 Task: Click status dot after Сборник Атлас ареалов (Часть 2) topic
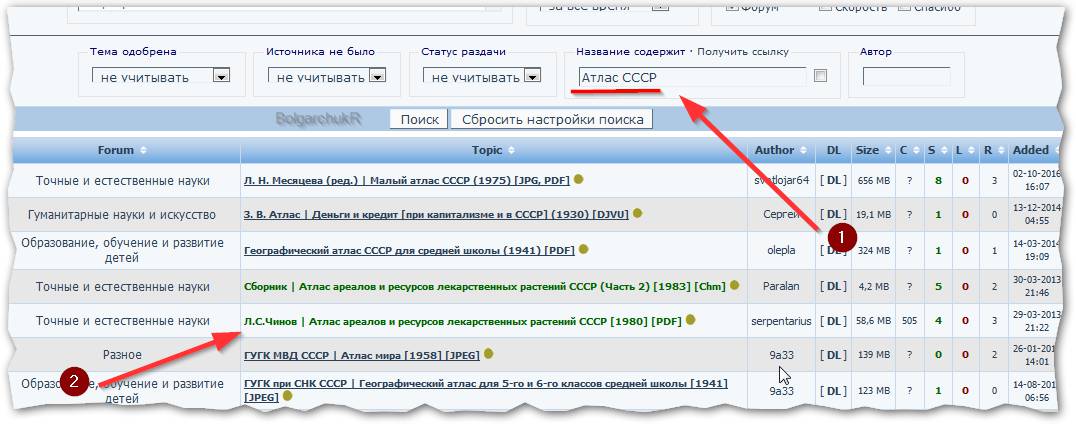point(735,285)
